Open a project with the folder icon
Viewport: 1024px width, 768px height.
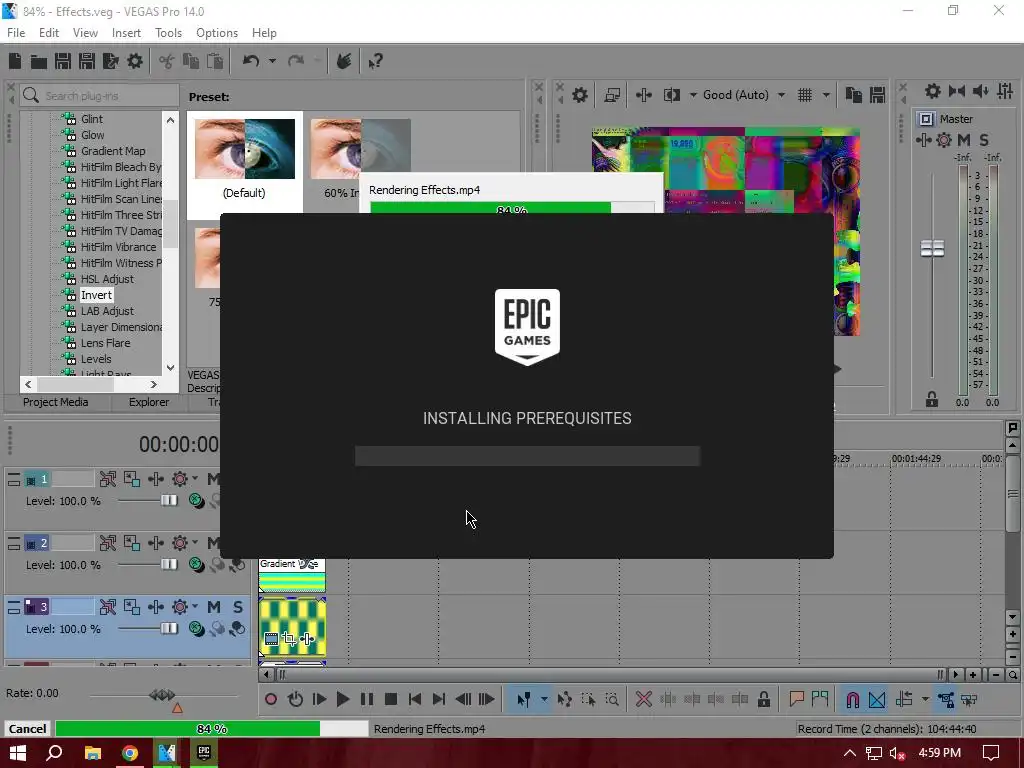click(39, 61)
